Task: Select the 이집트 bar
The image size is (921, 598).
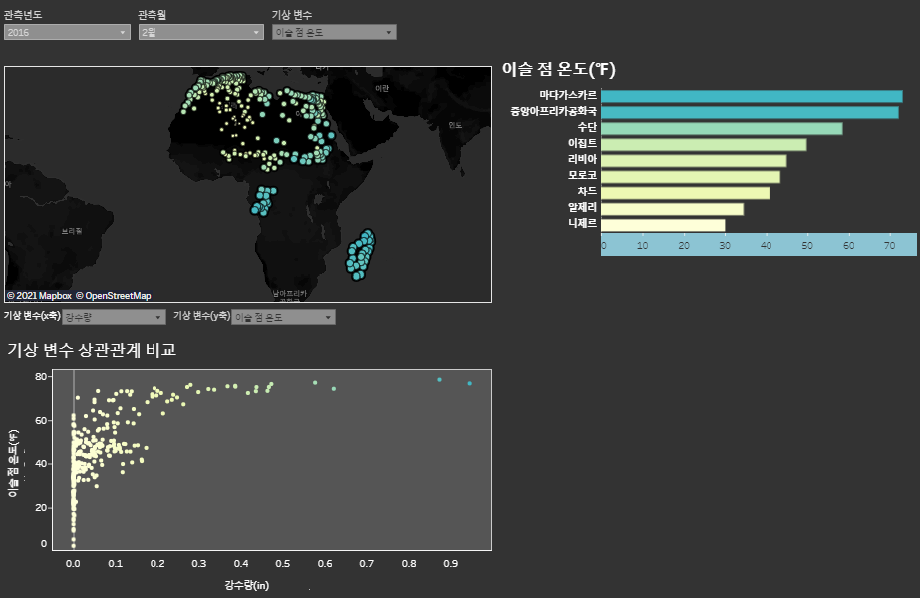Action: click(704, 145)
